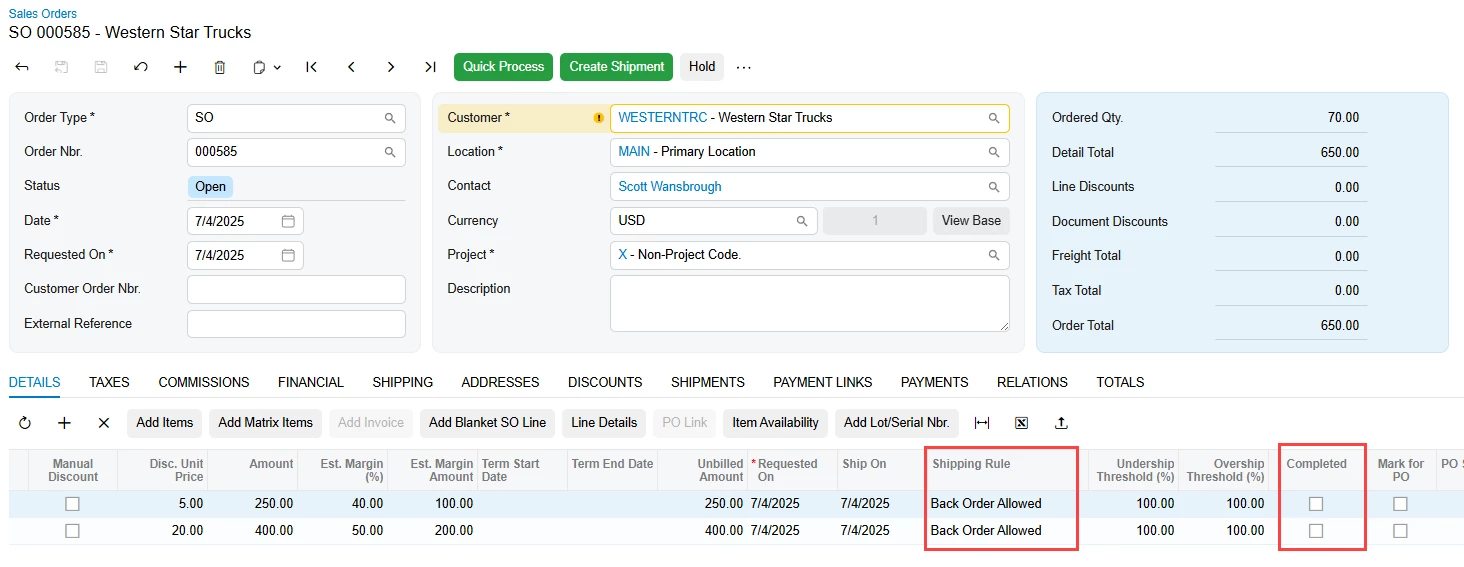This screenshot has height=567, width=1464.
Task: Open Project lookup search icon
Action: [994, 255]
